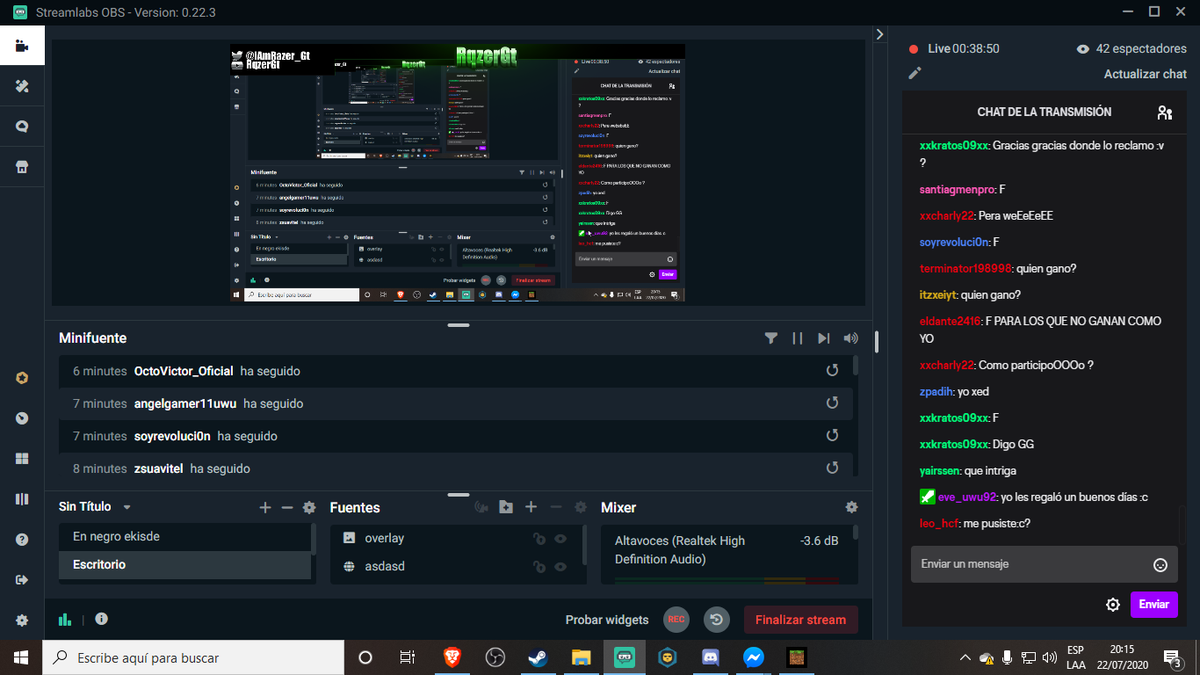This screenshot has height=675, width=1200.
Task: Skip the current alert in Minifuente
Action: click(x=824, y=338)
